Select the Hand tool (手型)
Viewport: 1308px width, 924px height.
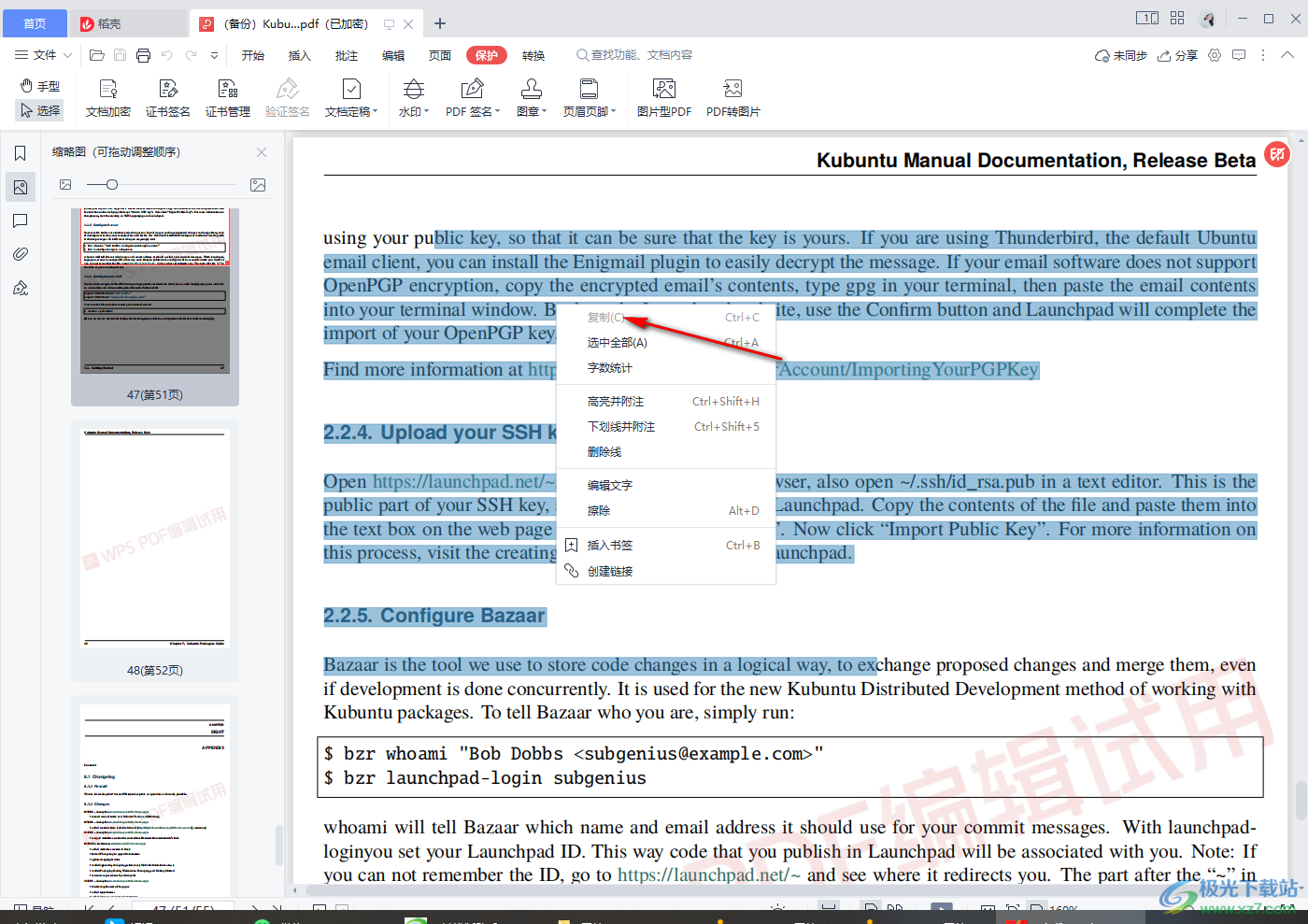[x=40, y=86]
